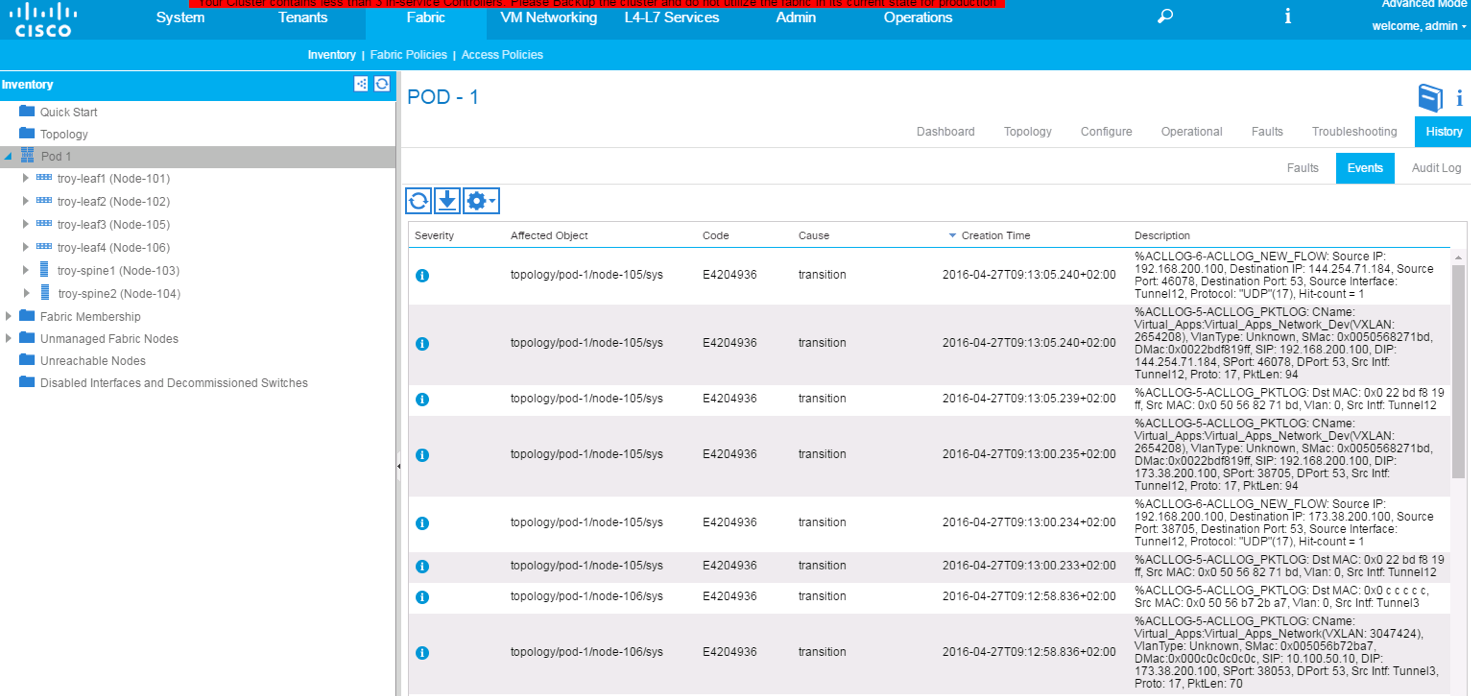Expand Fabric Membership folder

pos(8,316)
